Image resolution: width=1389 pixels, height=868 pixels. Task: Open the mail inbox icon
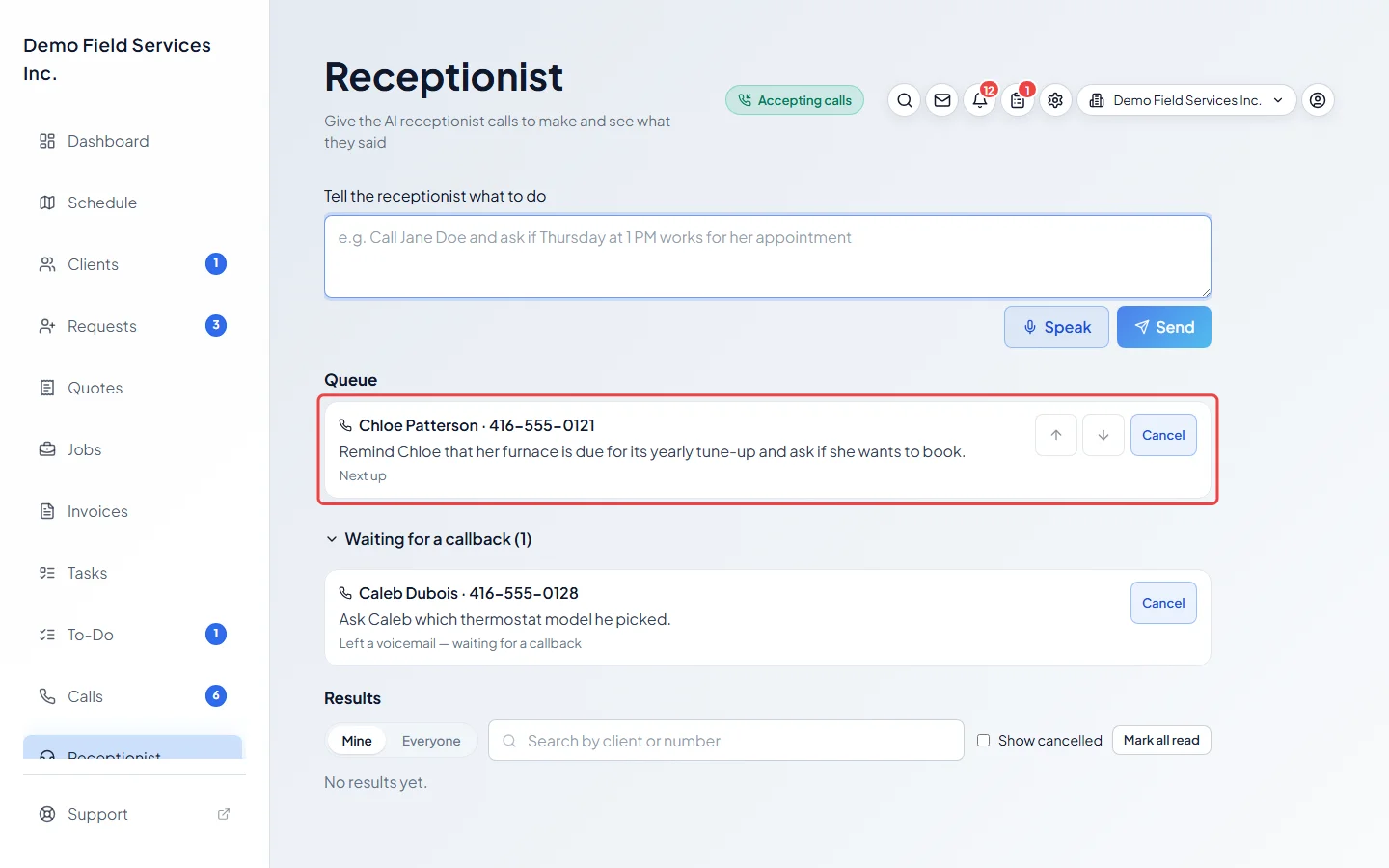[x=942, y=100]
